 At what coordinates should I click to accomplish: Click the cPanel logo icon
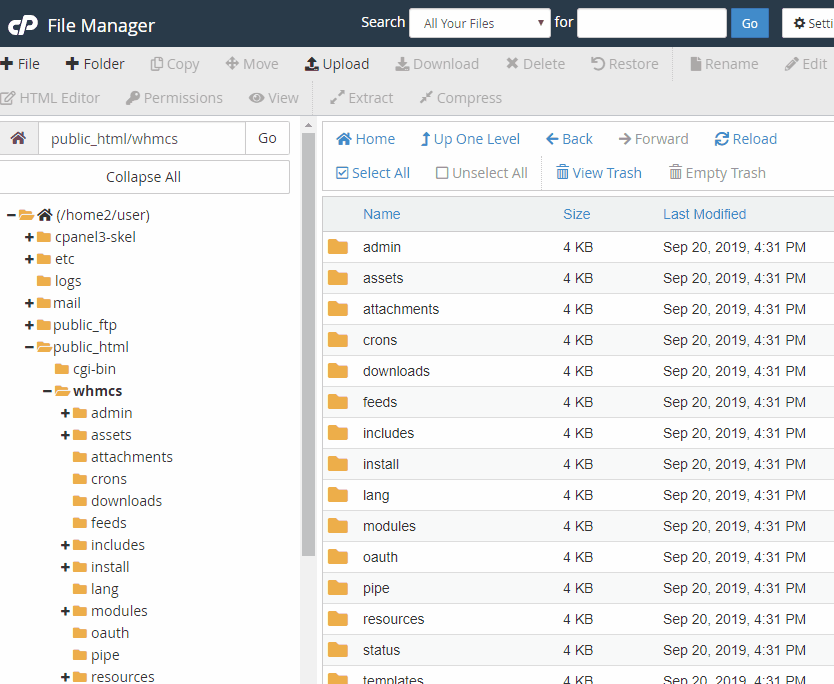(x=23, y=25)
